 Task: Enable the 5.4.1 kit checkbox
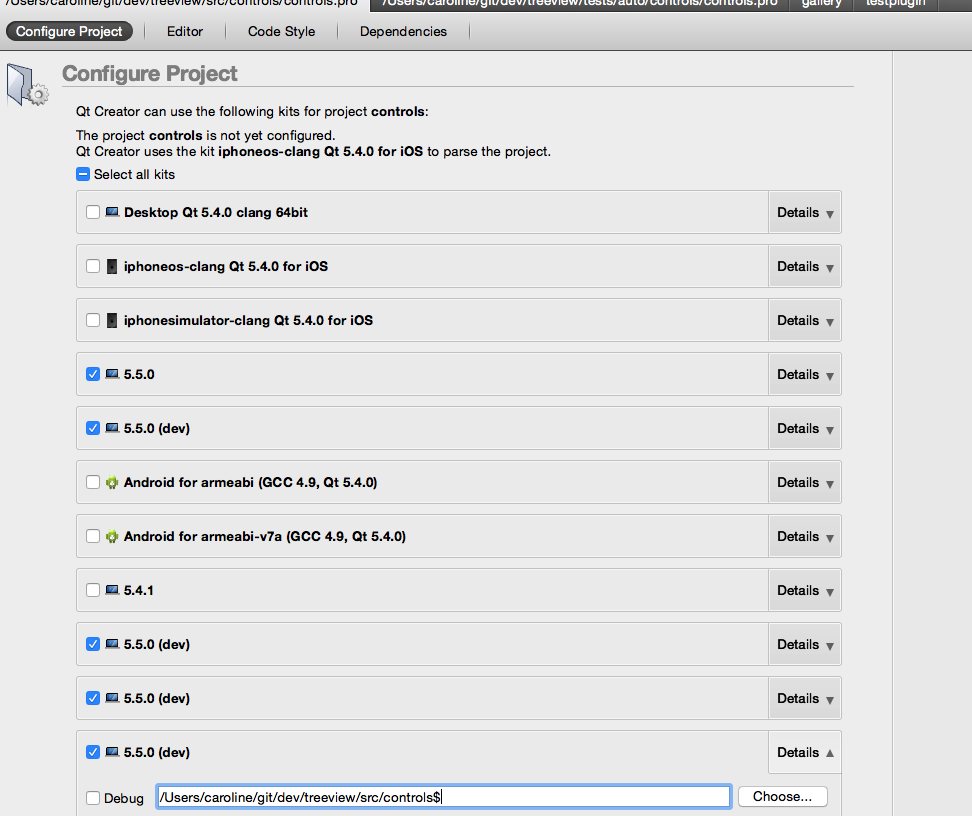point(93,591)
